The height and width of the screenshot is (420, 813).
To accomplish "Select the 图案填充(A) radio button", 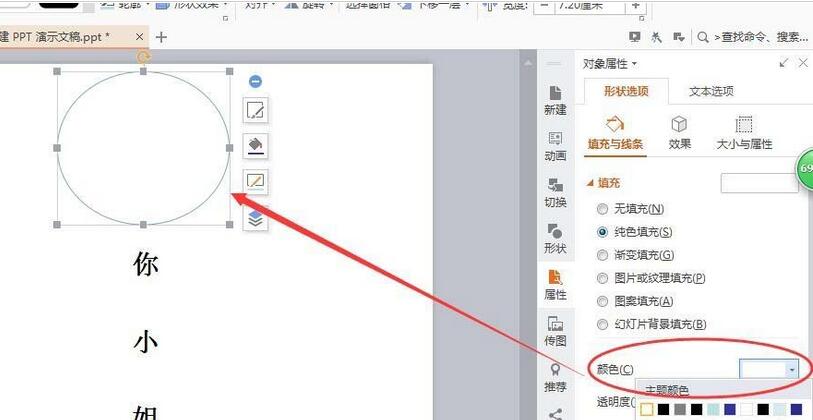I will pyautogui.click(x=602, y=301).
